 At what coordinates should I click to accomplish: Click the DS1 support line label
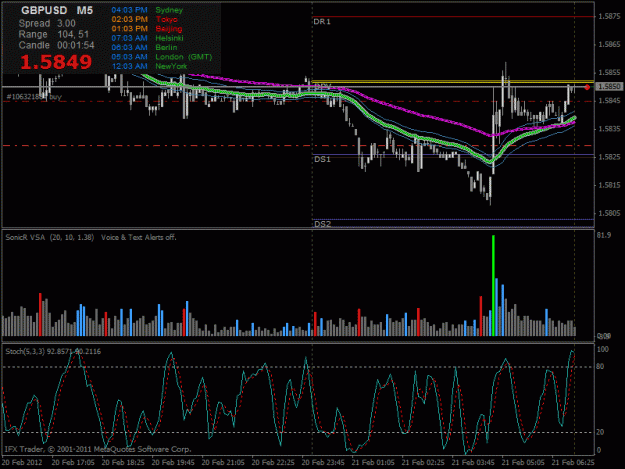(322, 159)
